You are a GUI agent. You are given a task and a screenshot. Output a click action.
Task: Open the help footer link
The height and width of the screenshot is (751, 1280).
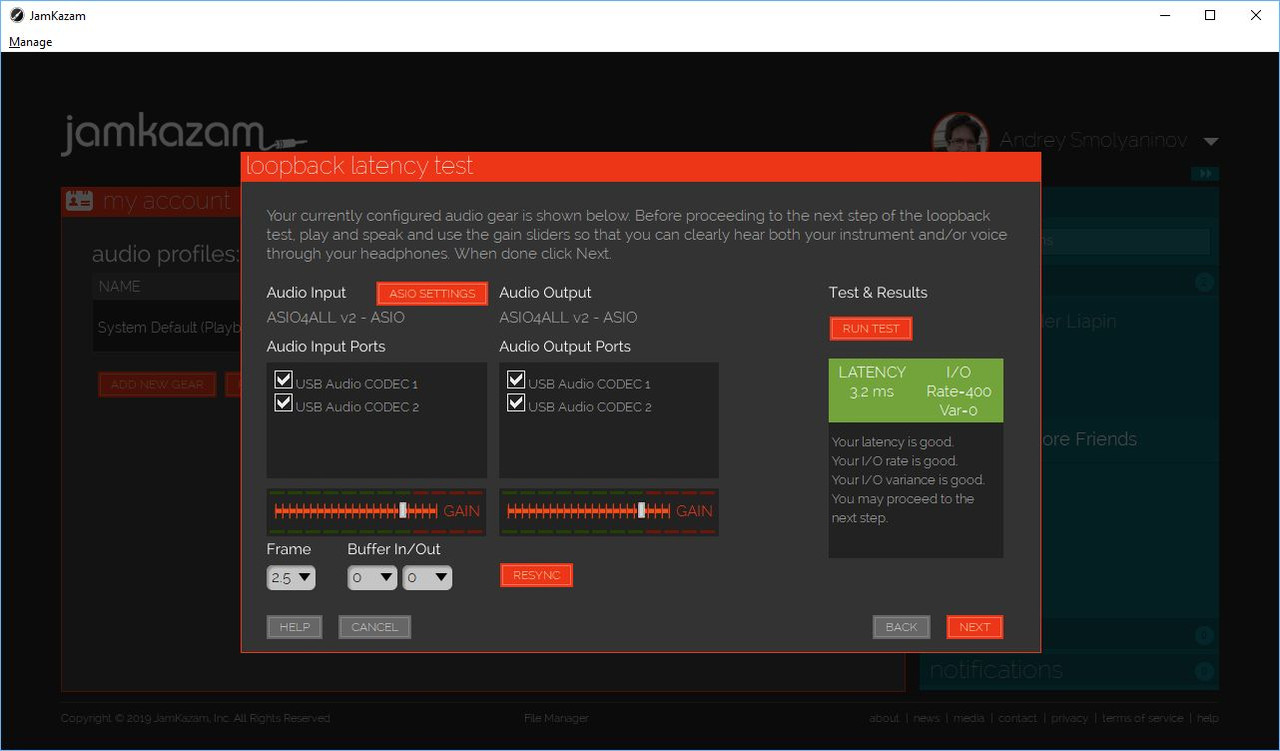pyautogui.click(x=1208, y=718)
